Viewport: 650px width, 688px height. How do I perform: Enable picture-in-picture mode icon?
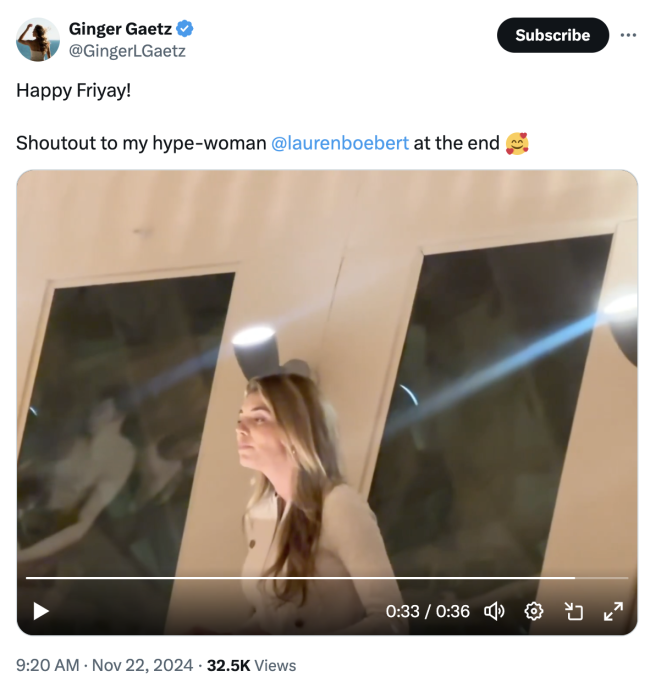click(x=574, y=611)
